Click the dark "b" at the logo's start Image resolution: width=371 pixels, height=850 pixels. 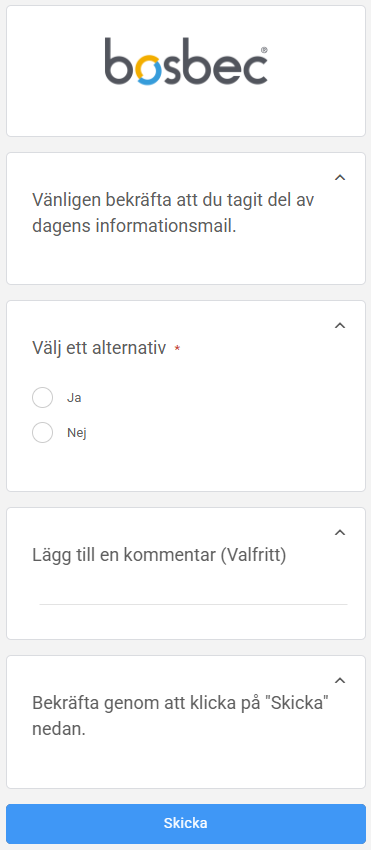click(117, 61)
